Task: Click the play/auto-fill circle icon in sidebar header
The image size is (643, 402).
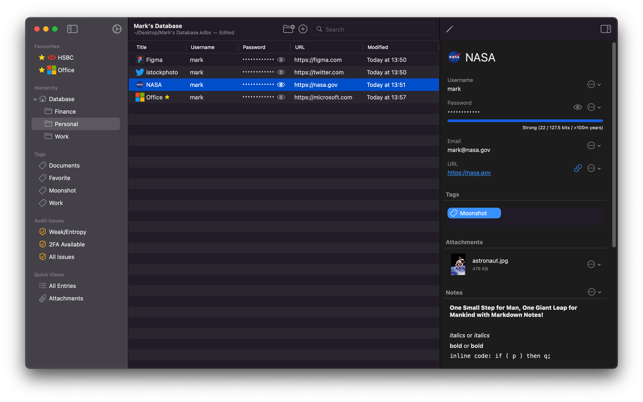Action: (x=117, y=29)
